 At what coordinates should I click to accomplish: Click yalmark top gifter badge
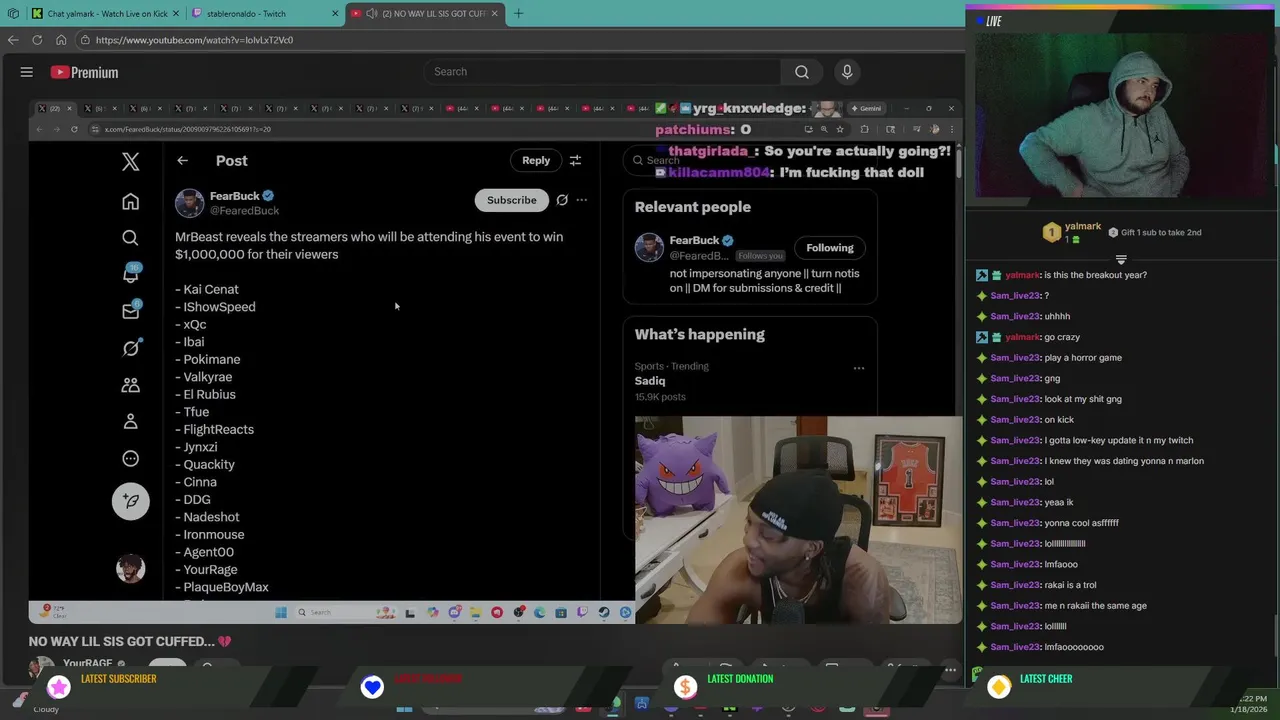tap(1051, 232)
